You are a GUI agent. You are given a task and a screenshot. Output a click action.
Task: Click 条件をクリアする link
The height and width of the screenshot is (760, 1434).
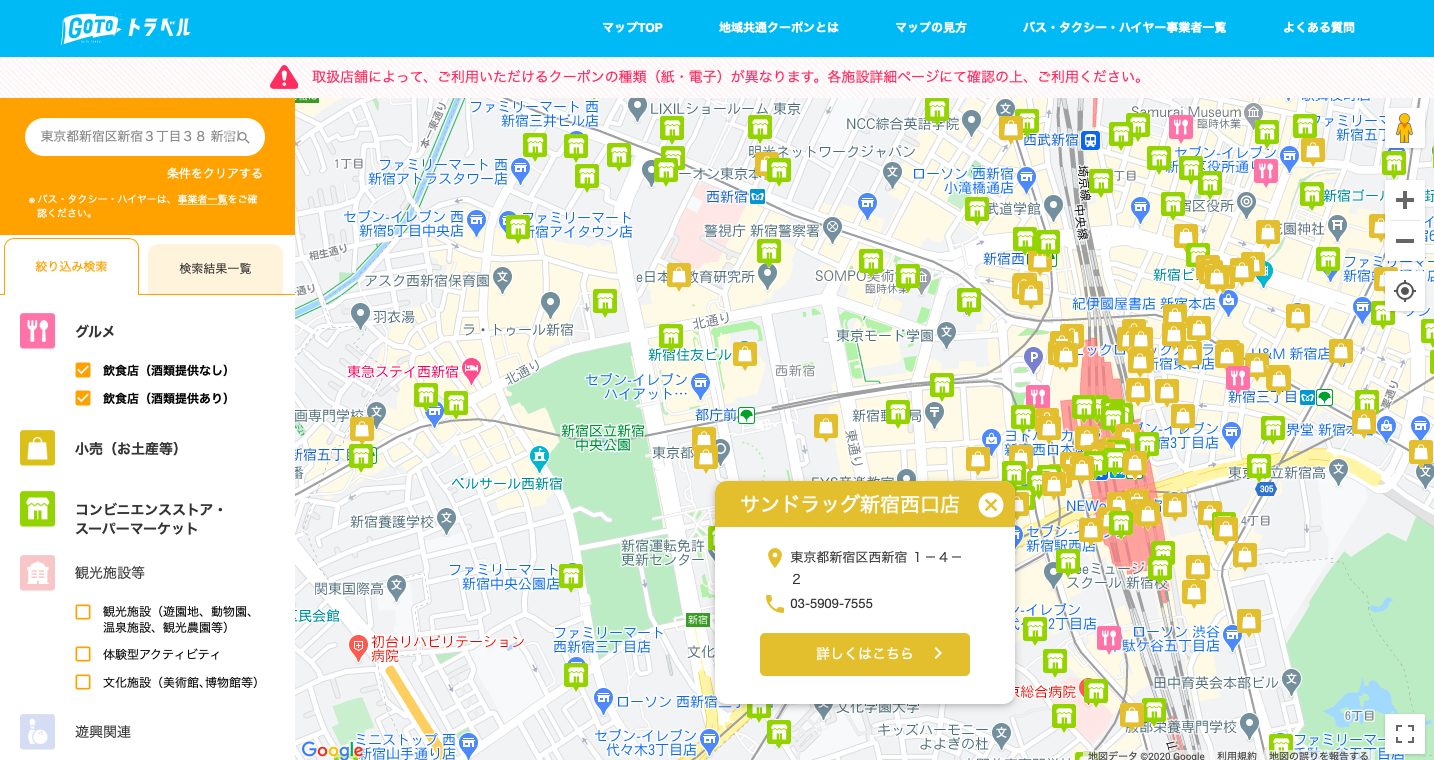click(215, 173)
